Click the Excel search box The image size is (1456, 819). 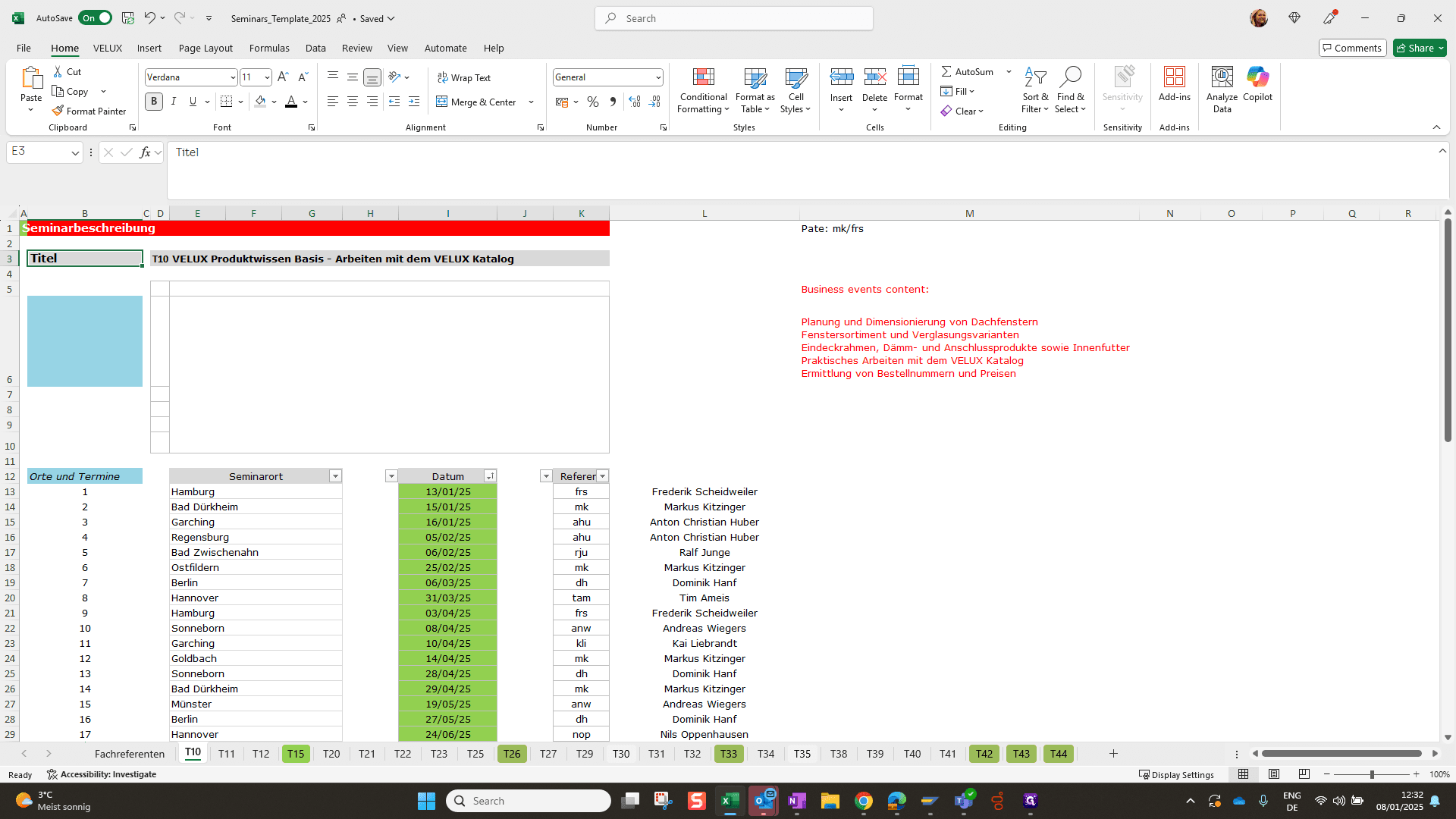point(733,18)
